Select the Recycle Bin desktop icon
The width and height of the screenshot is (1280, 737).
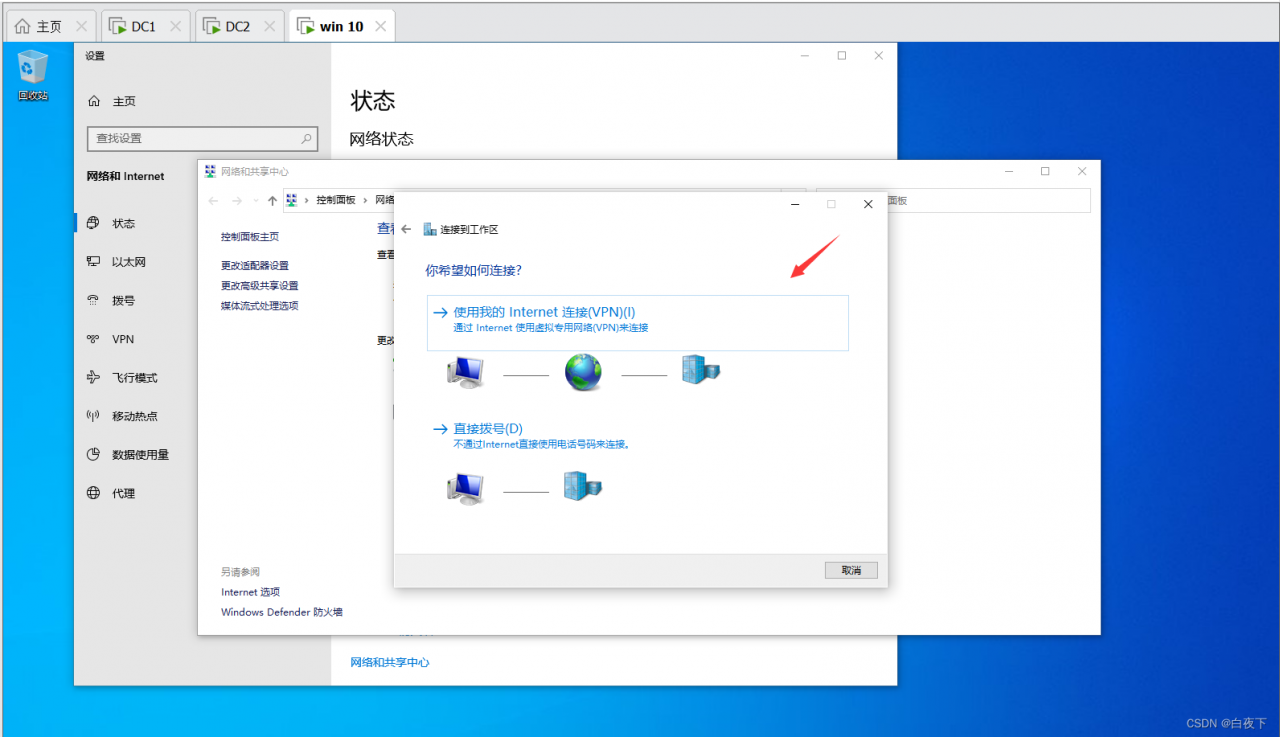33,76
